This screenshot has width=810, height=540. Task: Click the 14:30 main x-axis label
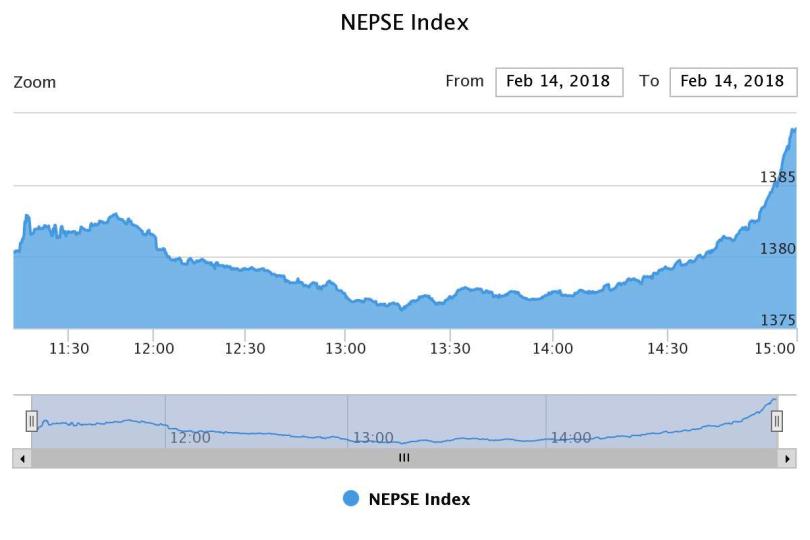tap(668, 348)
